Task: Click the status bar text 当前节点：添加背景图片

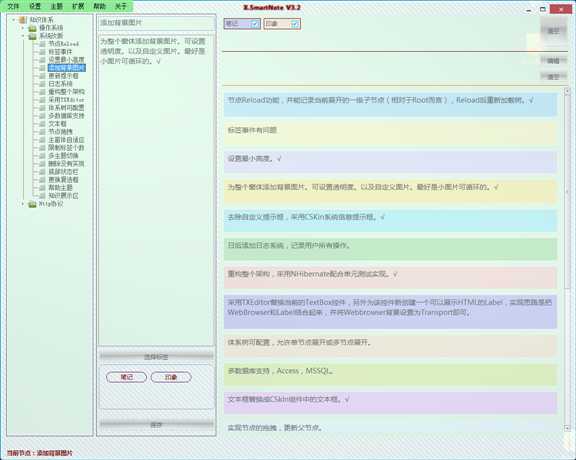Action: click(40, 453)
